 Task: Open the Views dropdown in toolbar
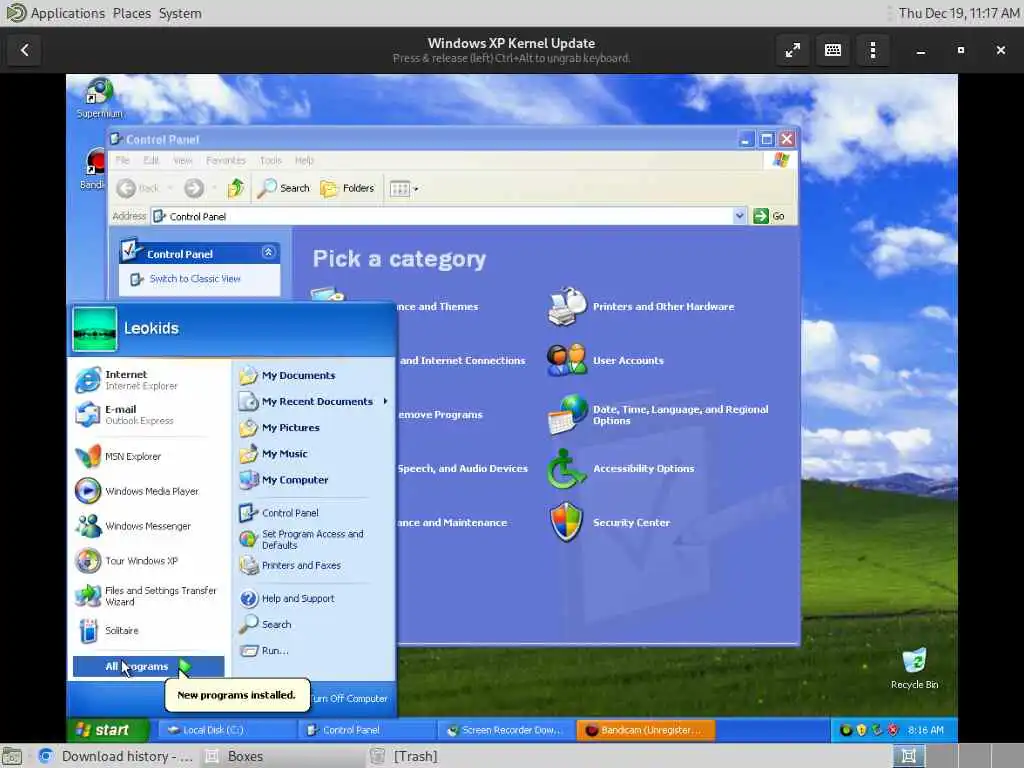(x=404, y=189)
